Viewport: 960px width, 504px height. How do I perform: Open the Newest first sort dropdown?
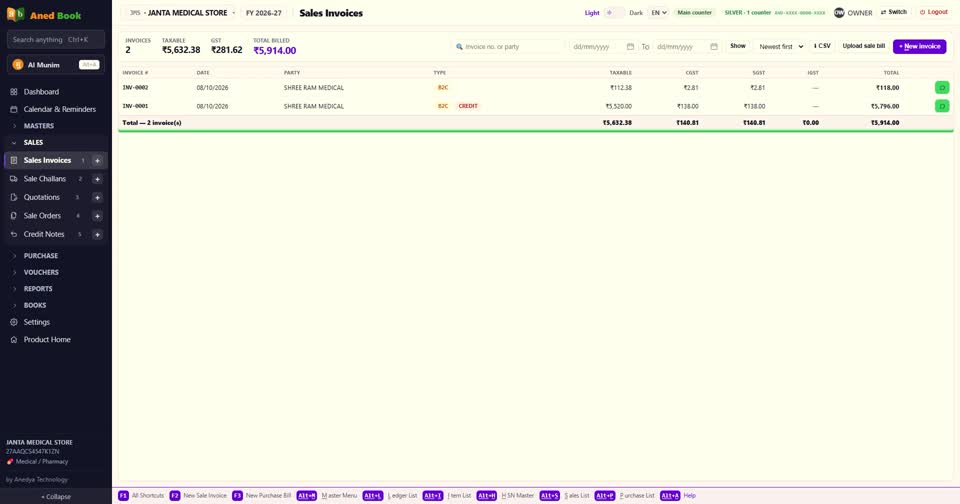(x=781, y=47)
